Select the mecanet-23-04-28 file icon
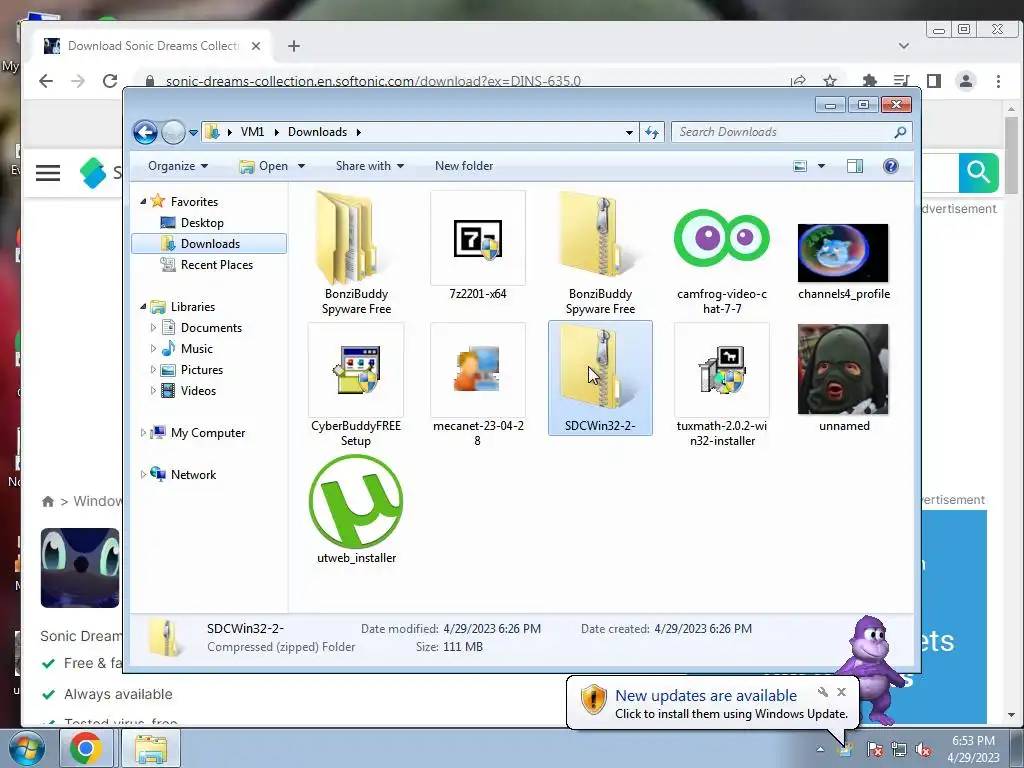The image size is (1024, 768). pyautogui.click(x=477, y=370)
